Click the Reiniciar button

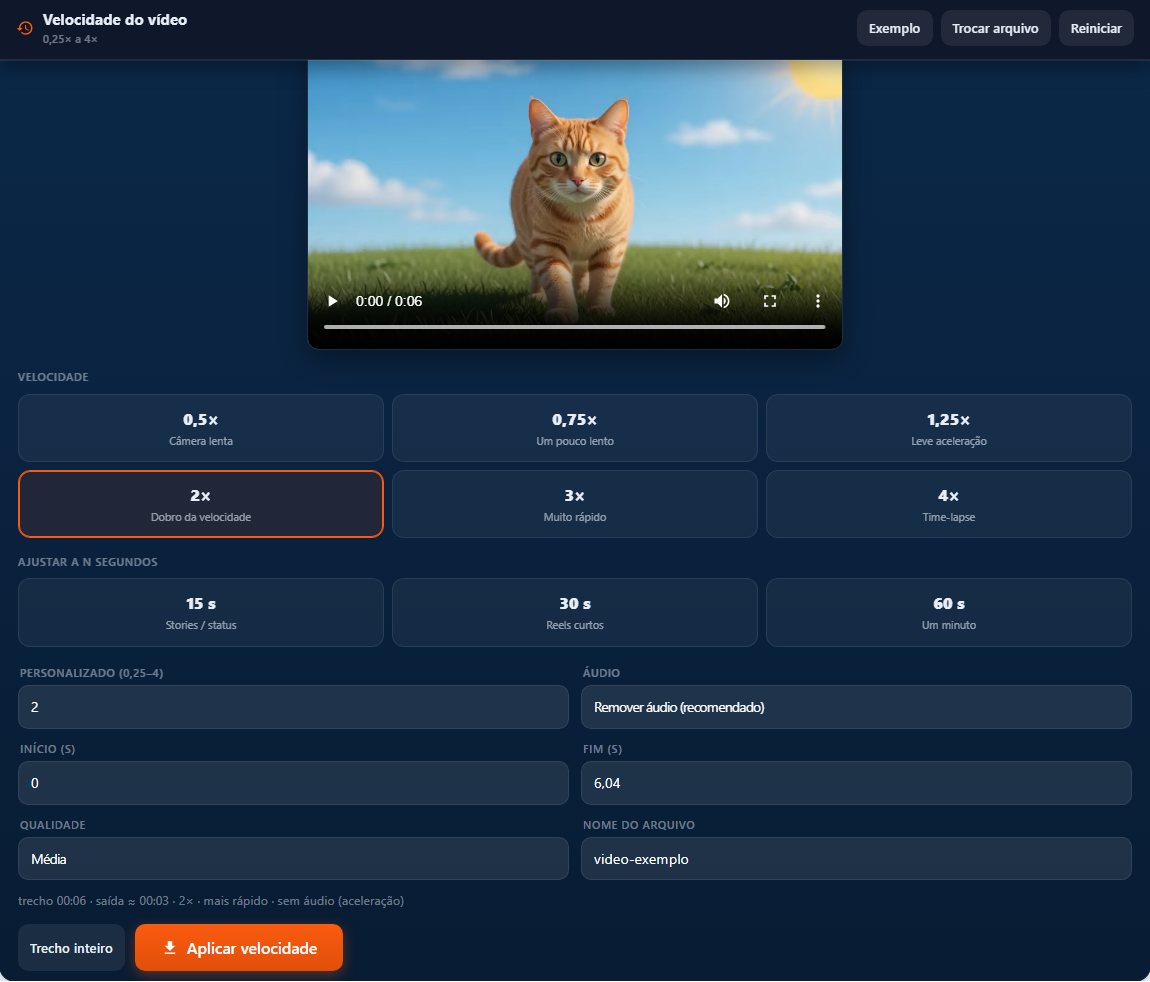coord(1096,28)
